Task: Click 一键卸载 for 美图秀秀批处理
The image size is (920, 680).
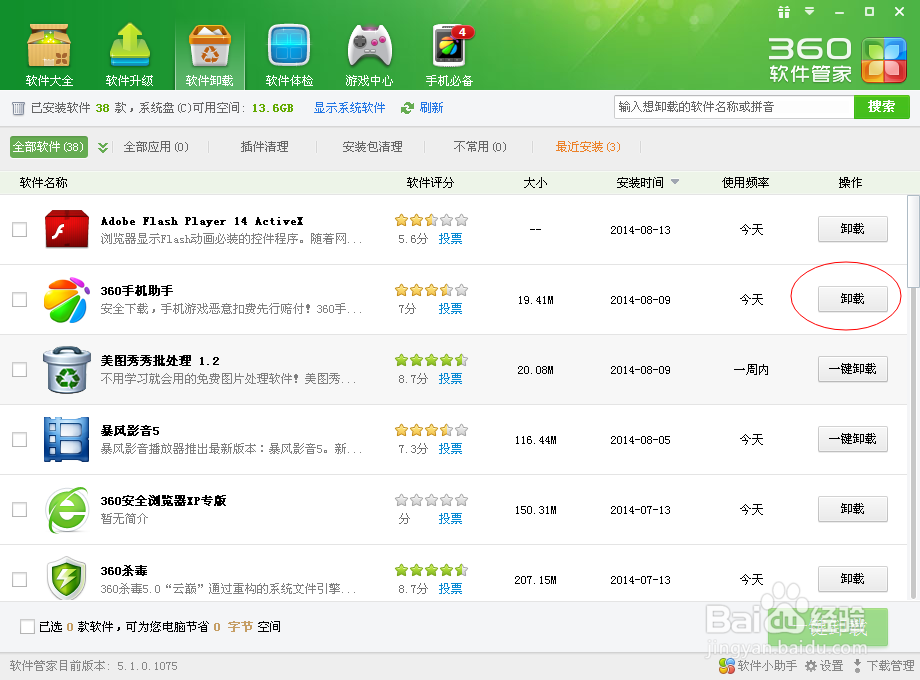Action: point(853,369)
